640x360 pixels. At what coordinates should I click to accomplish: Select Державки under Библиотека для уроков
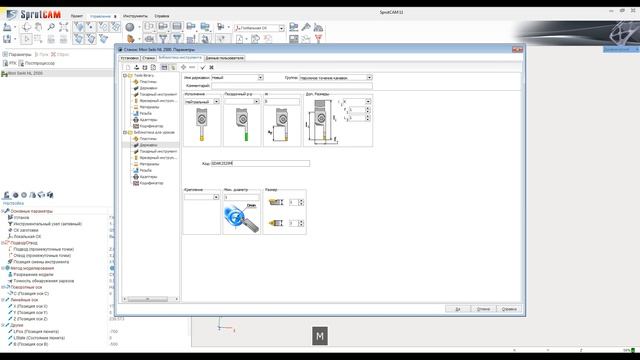(x=148, y=145)
